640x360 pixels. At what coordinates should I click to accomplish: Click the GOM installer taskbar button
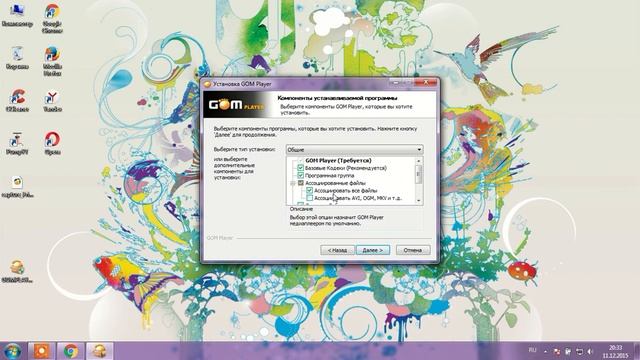pyautogui.click(x=99, y=351)
